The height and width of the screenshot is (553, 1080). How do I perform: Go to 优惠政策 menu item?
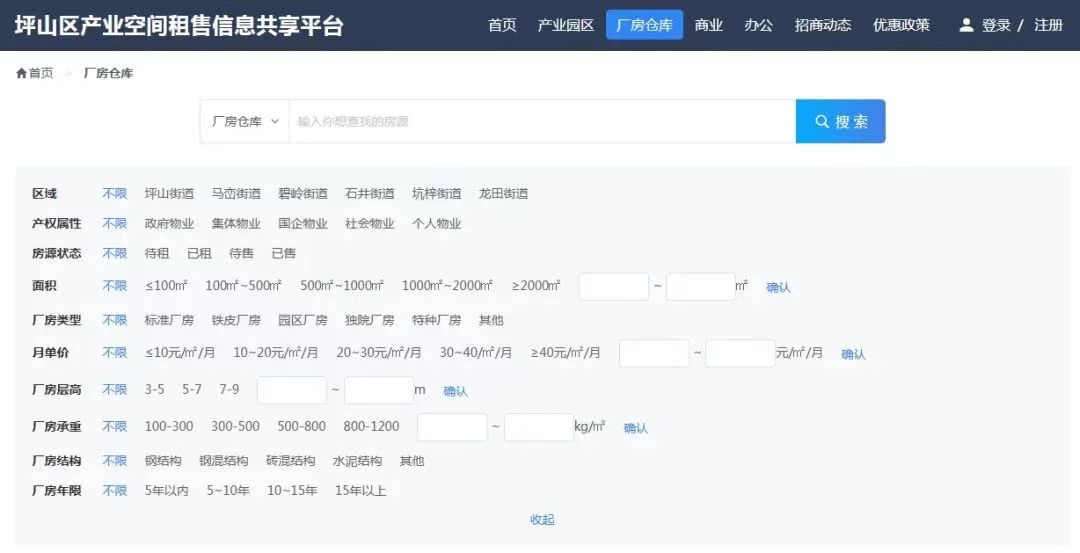(x=901, y=25)
